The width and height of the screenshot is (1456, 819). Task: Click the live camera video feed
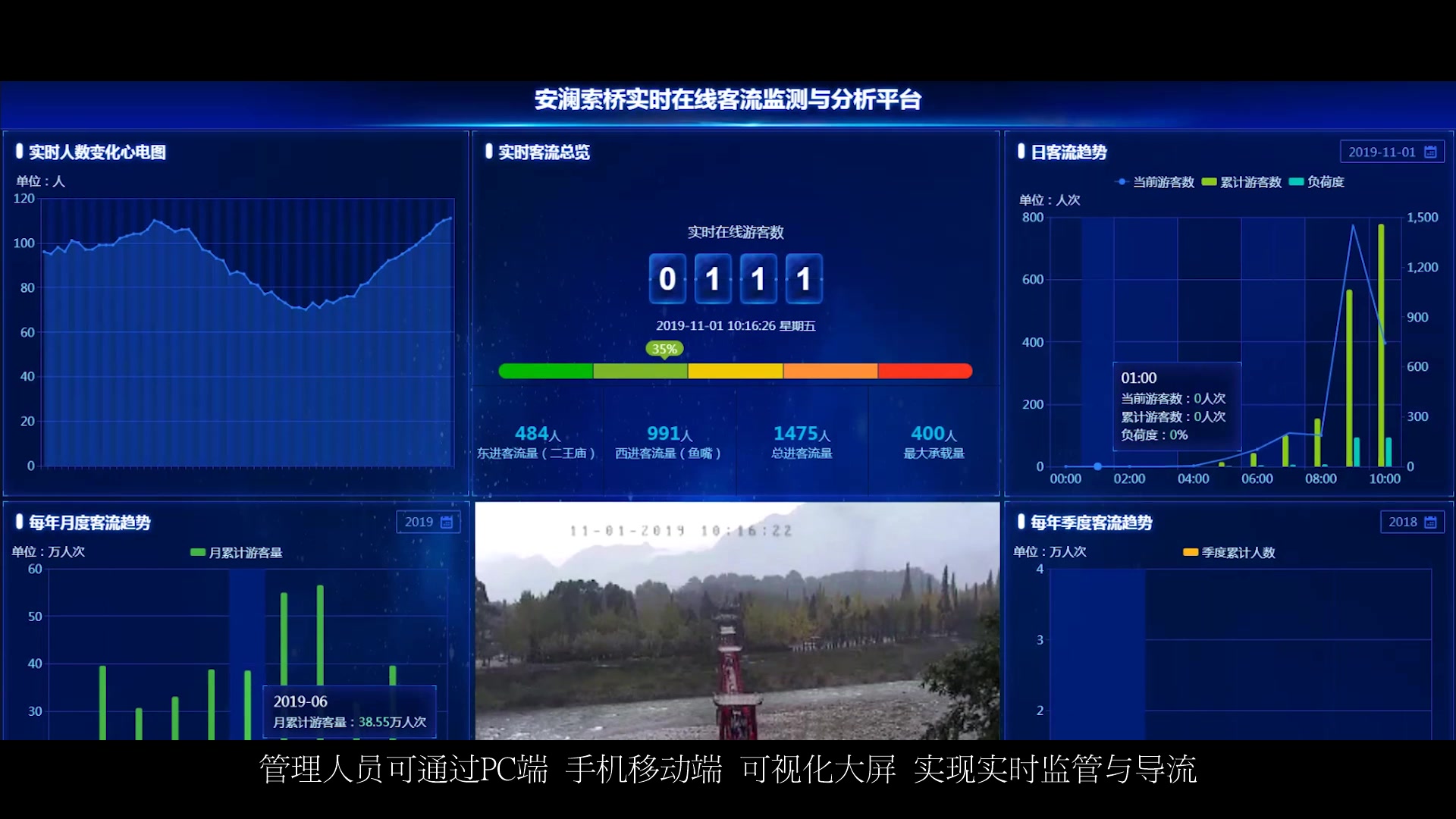coord(737,620)
